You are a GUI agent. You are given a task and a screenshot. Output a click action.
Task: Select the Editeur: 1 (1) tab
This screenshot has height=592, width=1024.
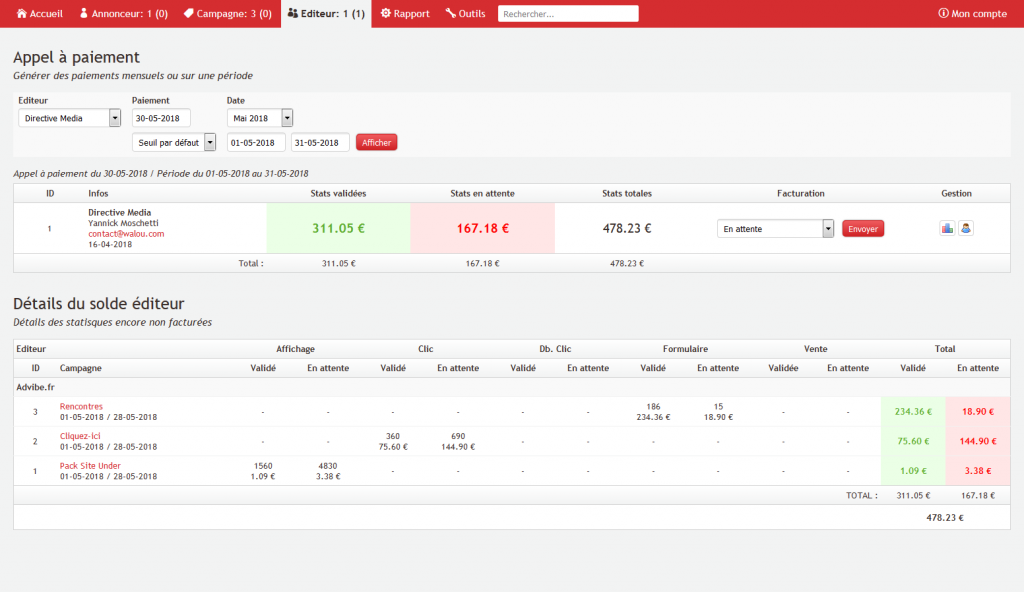click(326, 13)
